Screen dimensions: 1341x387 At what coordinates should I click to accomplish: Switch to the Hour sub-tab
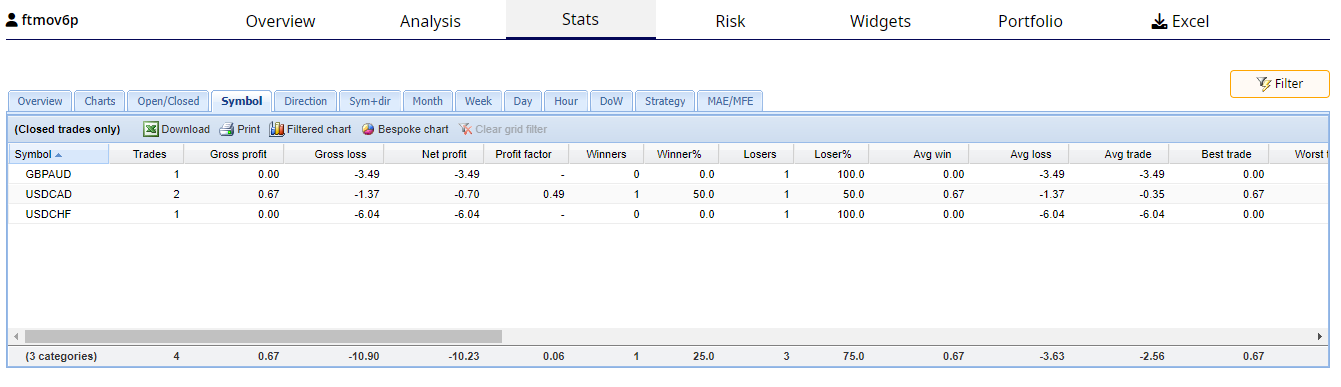coord(566,101)
